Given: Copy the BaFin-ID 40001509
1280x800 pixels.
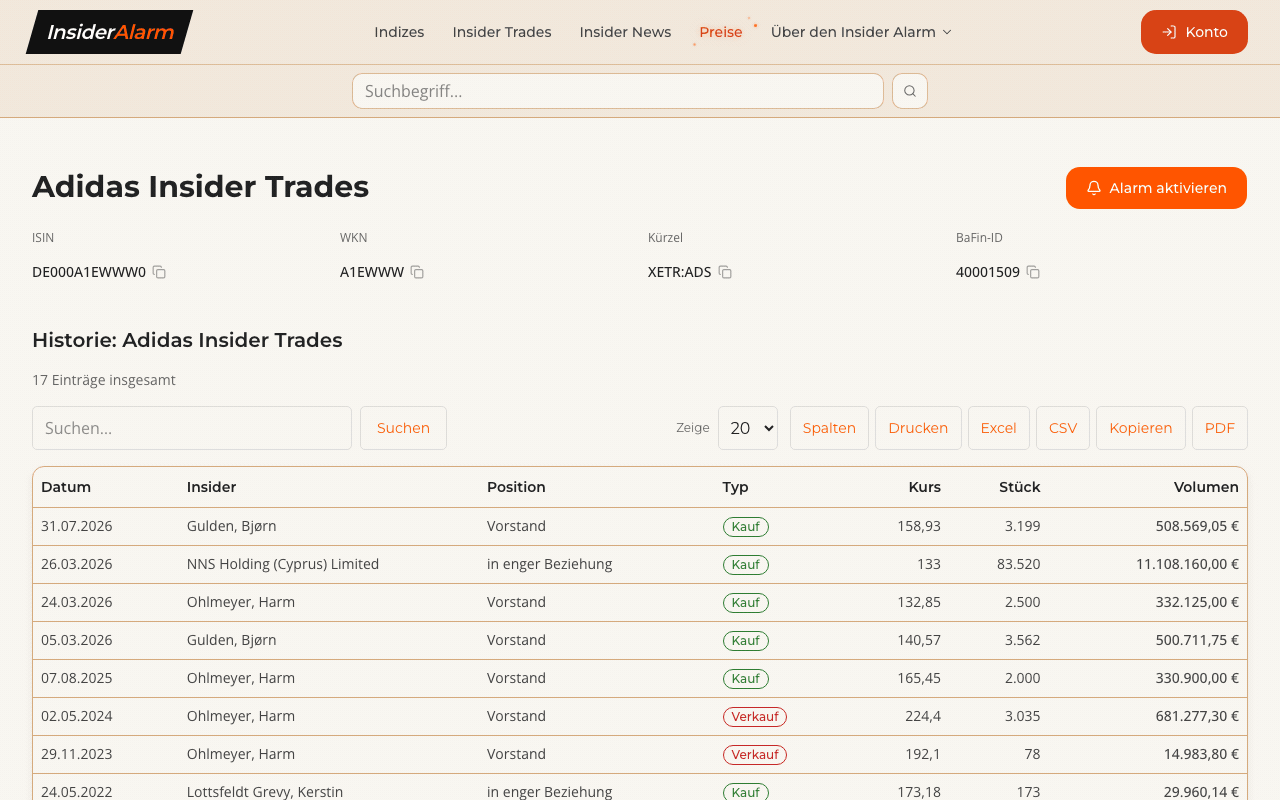Looking at the screenshot, I should point(1033,272).
